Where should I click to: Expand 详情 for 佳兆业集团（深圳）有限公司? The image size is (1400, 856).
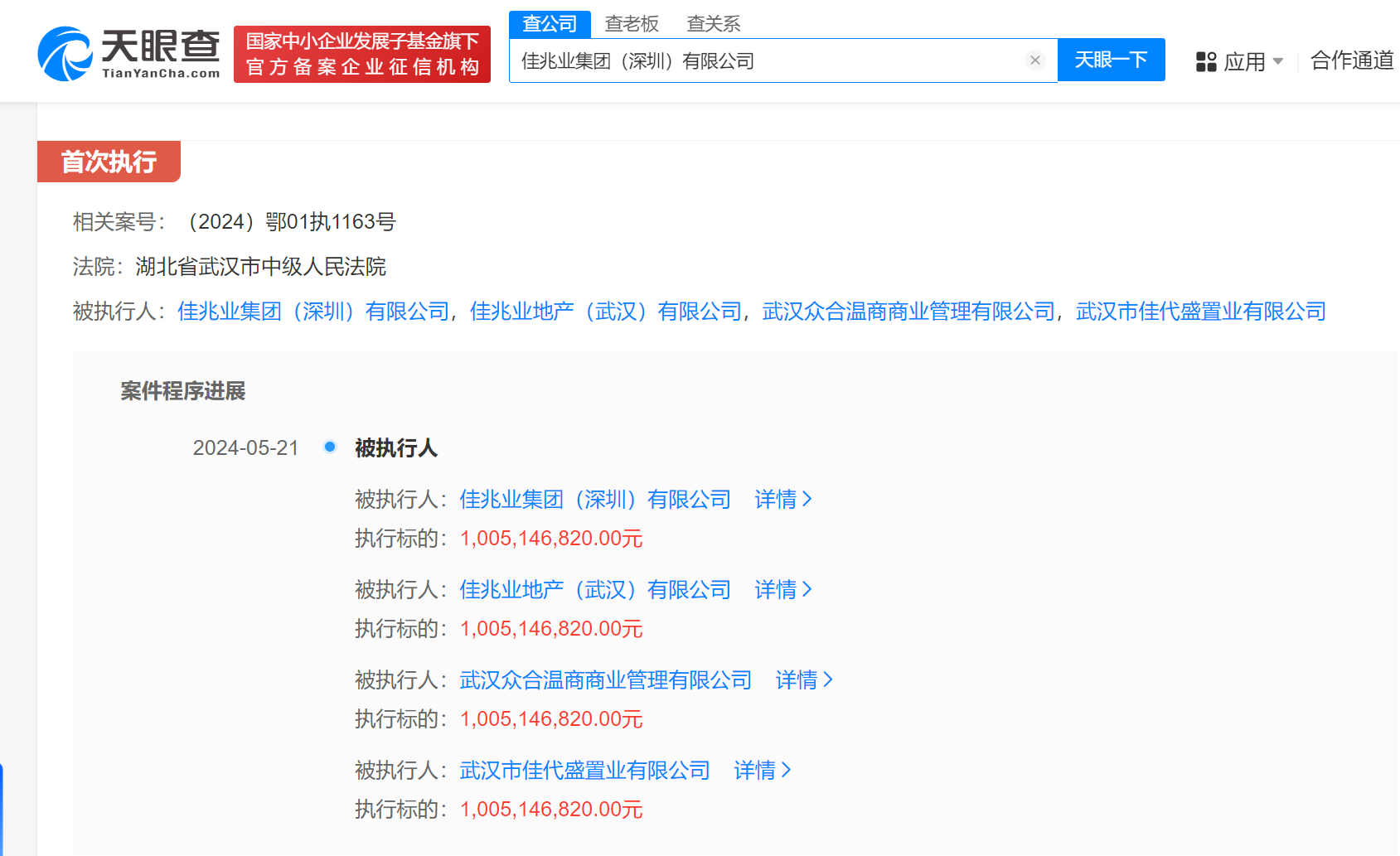click(x=782, y=499)
